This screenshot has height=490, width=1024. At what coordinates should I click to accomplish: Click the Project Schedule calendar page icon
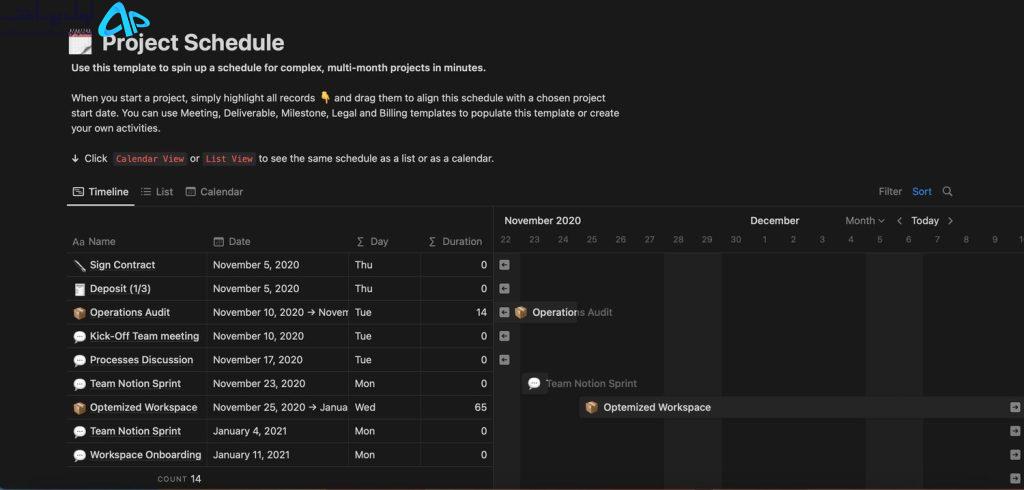coord(80,43)
